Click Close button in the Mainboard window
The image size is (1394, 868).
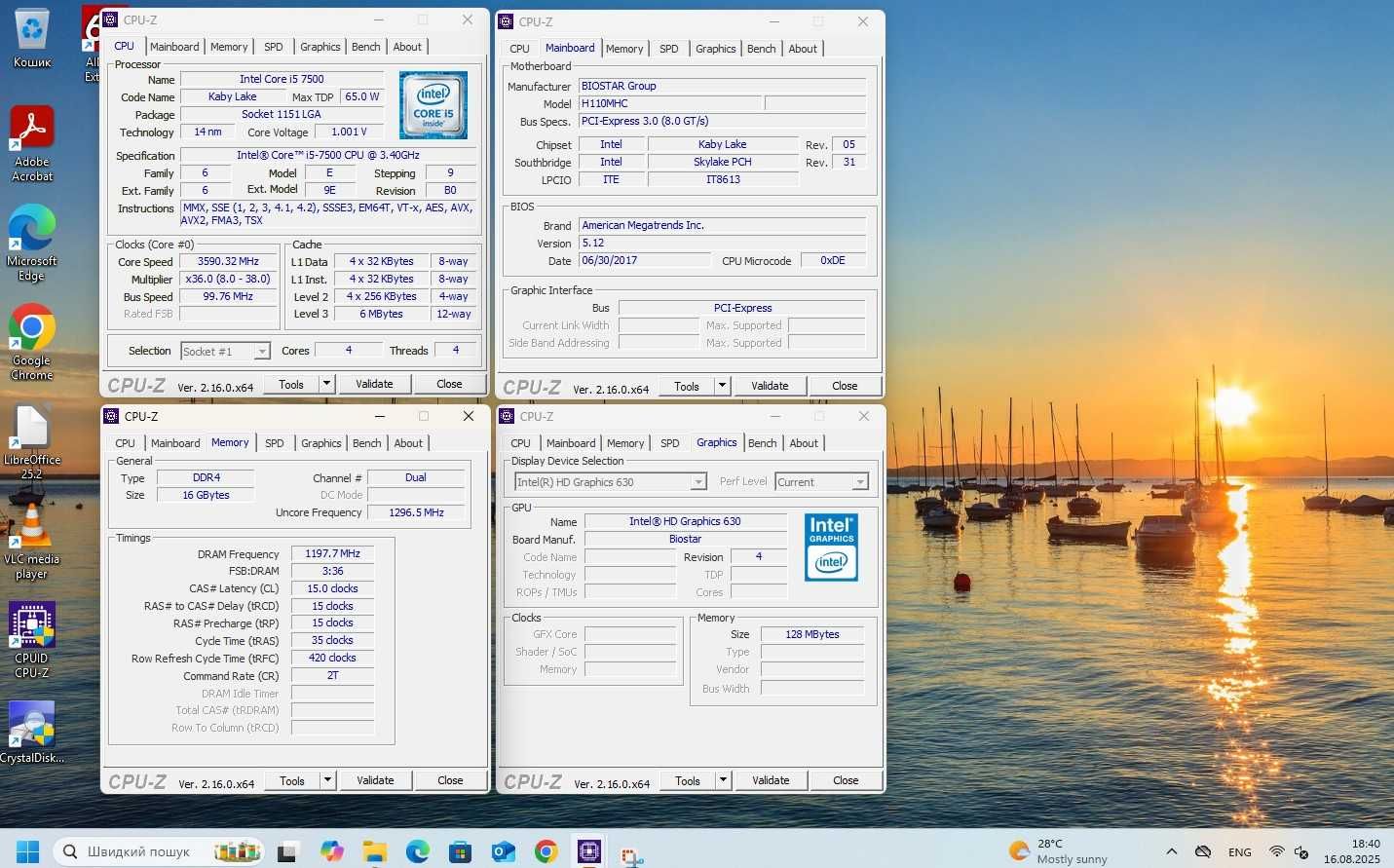tap(845, 386)
